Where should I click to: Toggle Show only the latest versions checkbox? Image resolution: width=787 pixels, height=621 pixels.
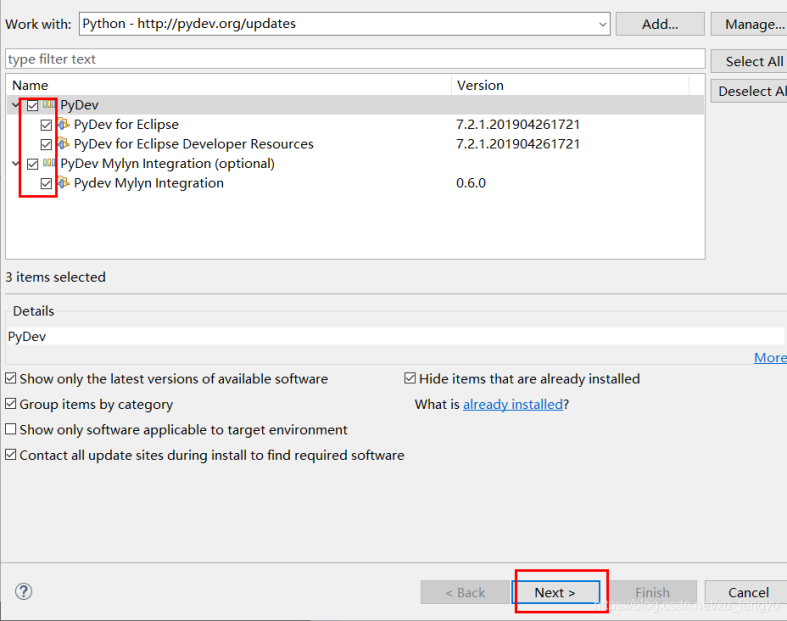pyautogui.click(x=11, y=378)
